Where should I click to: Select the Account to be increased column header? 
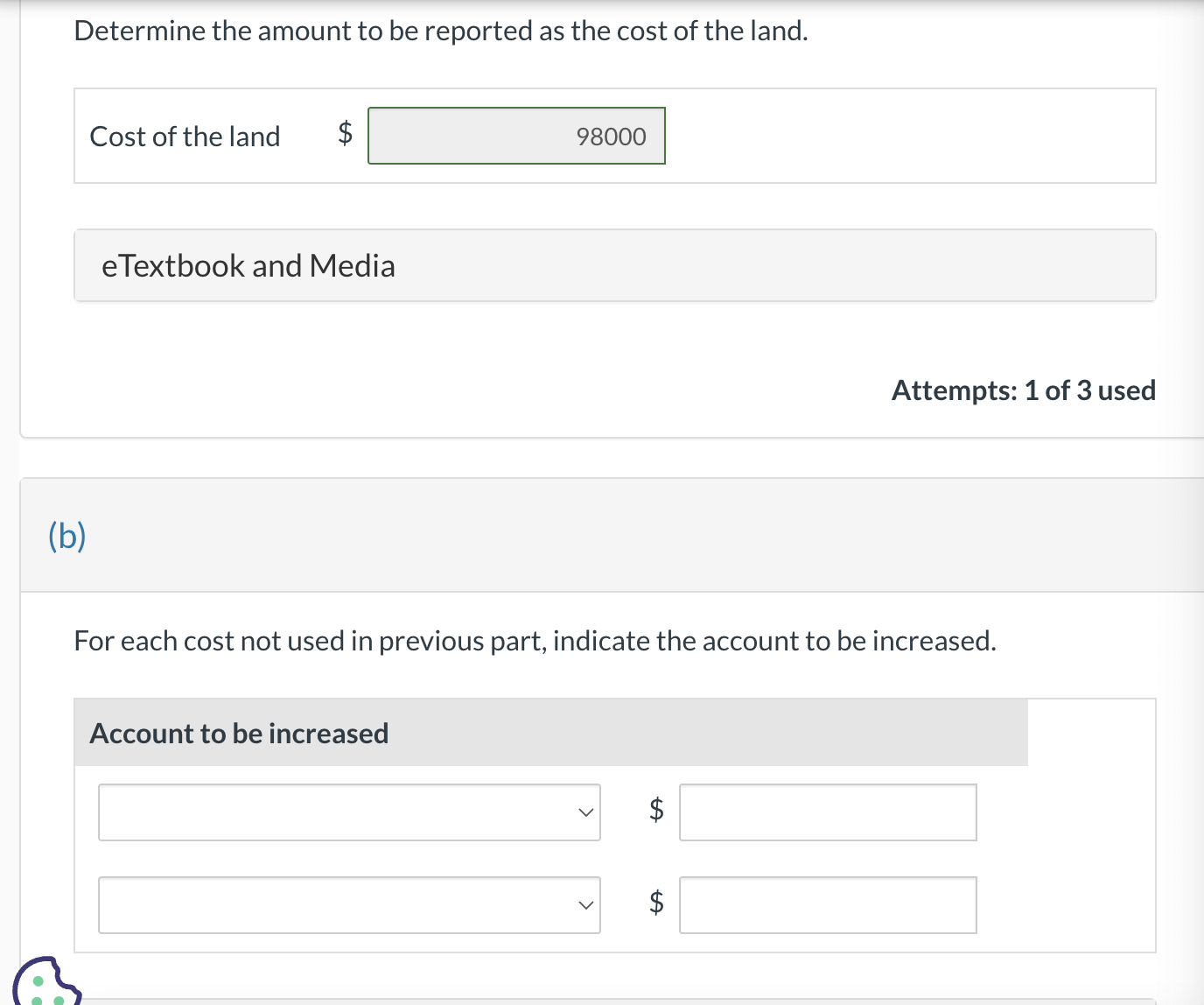click(x=239, y=733)
